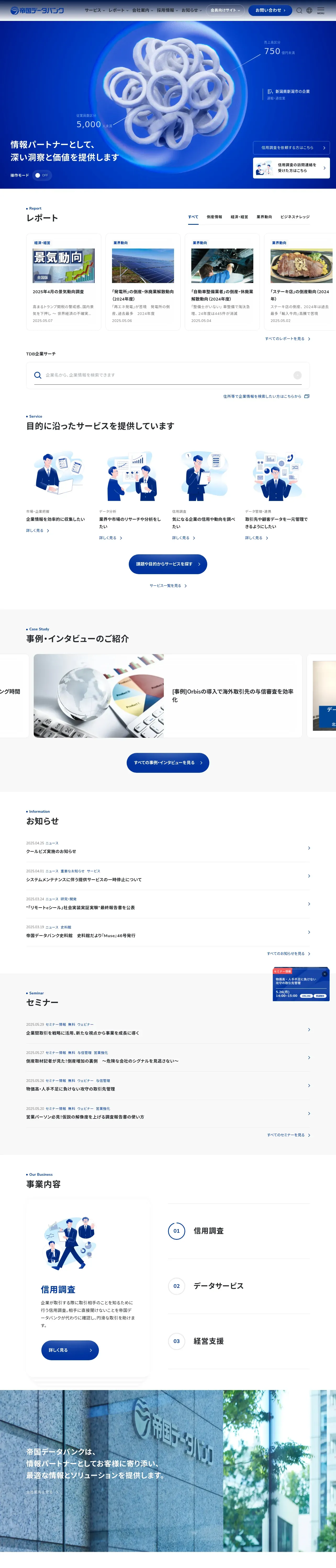The height and width of the screenshot is (1568, 336).
Task: Open the 物価高・人手不足 seminar row dated 2025.05.26
Action: 168,1085
